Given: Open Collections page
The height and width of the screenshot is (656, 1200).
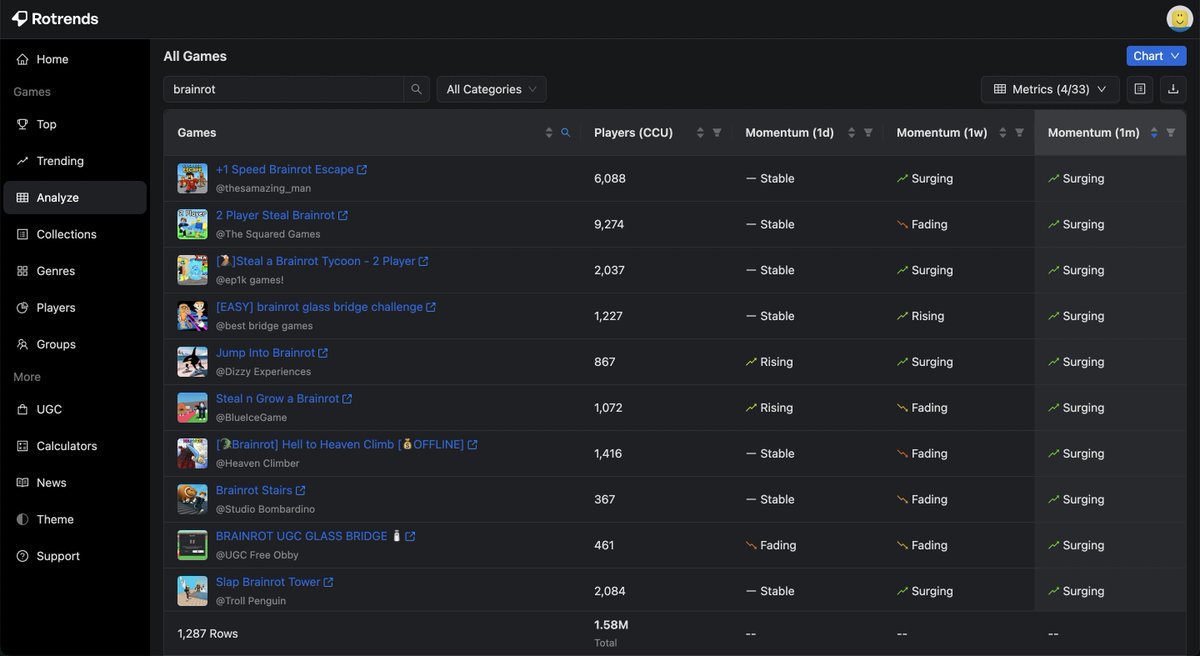Looking at the screenshot, I should [x=75, y=234].
